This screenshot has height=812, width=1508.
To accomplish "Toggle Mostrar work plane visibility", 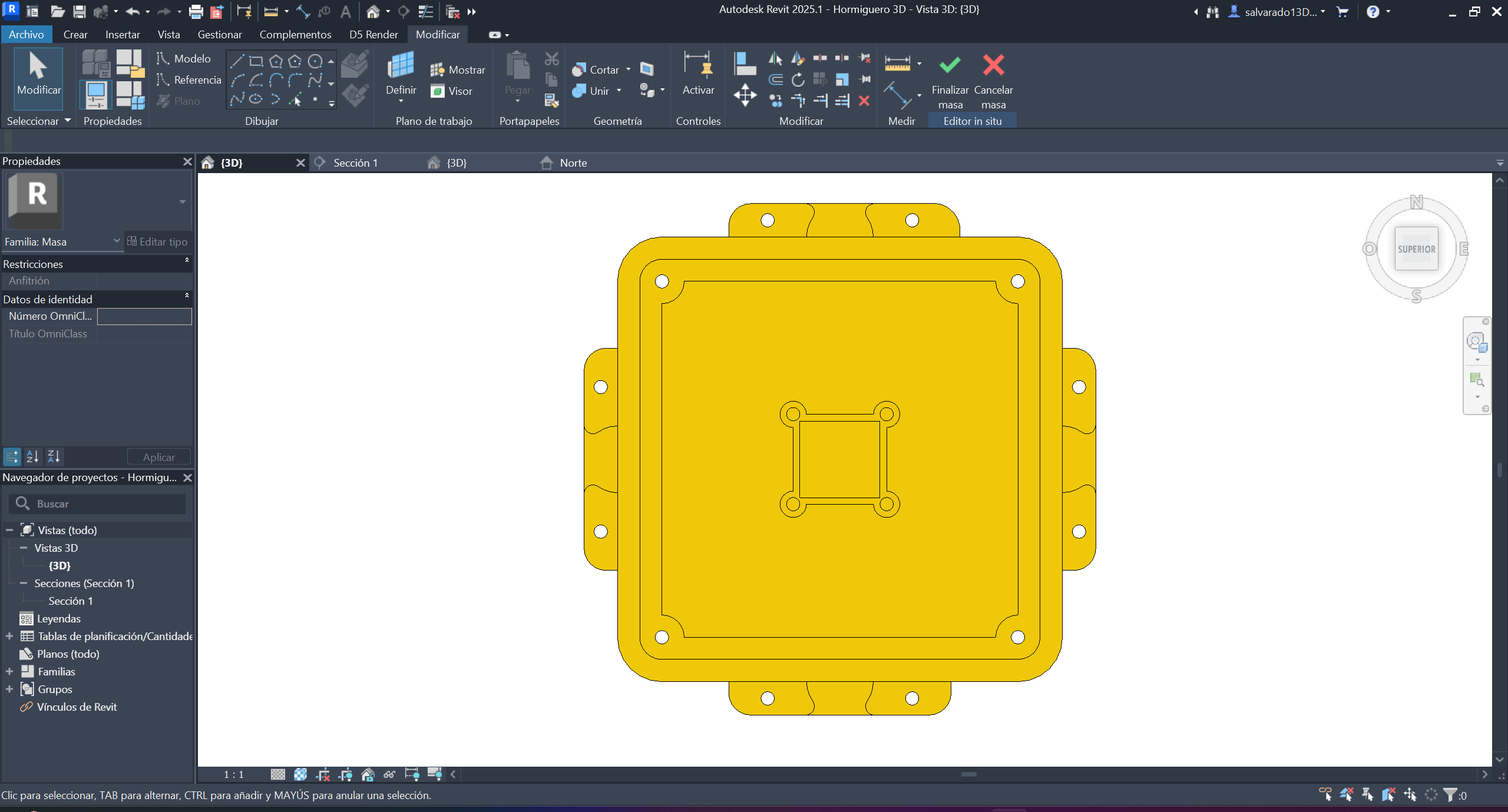I will [x=458, y=69].
